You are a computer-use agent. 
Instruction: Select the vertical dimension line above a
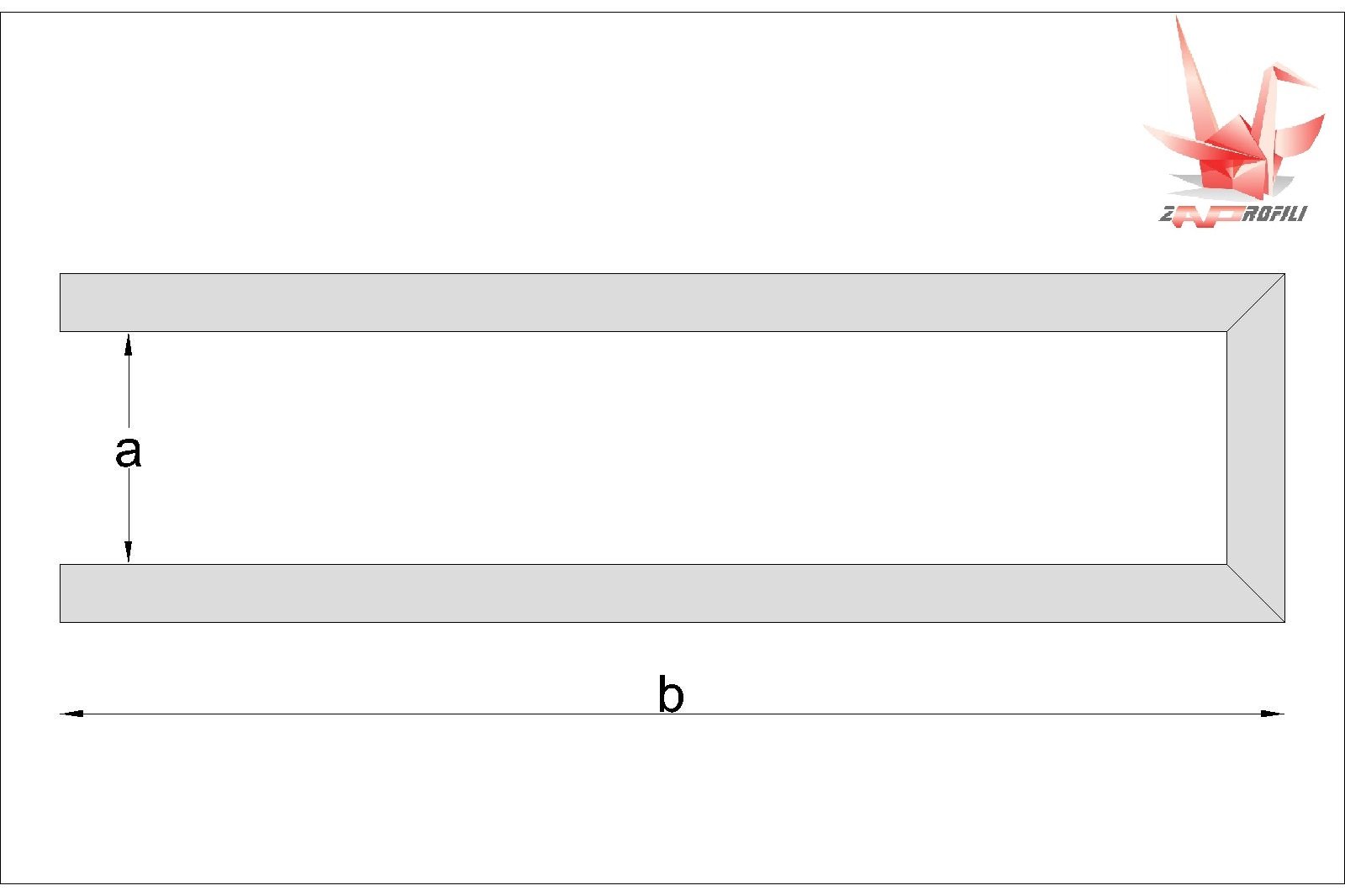[x=129, y=380]
